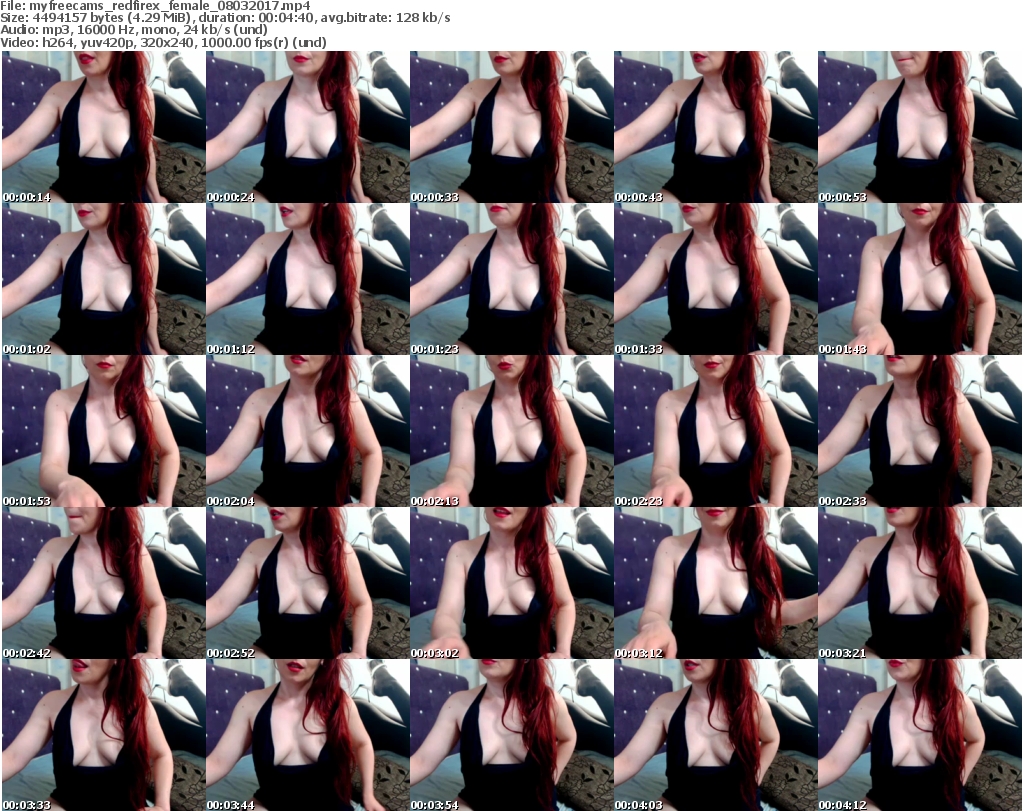Open the thumbnail frame at 00:01:43
The width and height of the screenshot is (1024, 811).
pyautogui.click(x=920, y=279)
